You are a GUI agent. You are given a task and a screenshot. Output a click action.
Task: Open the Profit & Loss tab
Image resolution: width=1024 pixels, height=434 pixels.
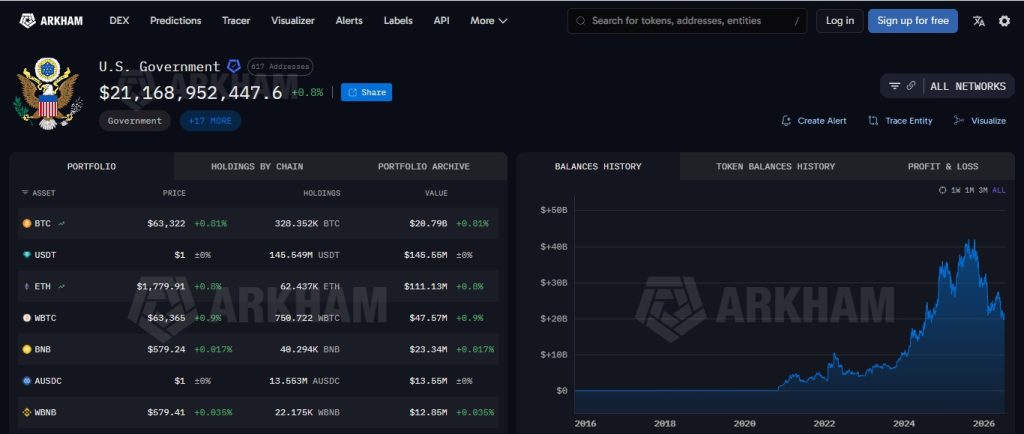click(x=943, y=166)
